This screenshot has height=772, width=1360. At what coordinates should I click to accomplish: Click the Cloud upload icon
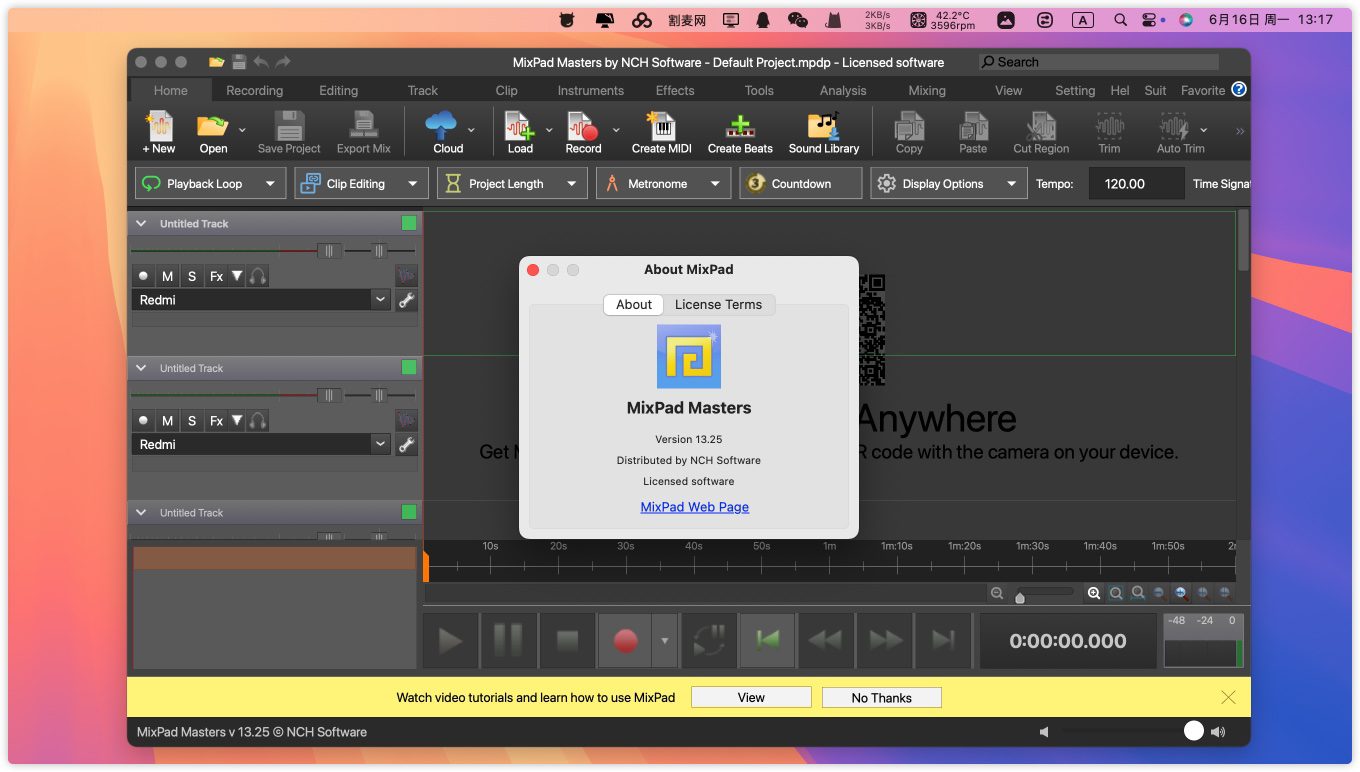tap(441, 127)
